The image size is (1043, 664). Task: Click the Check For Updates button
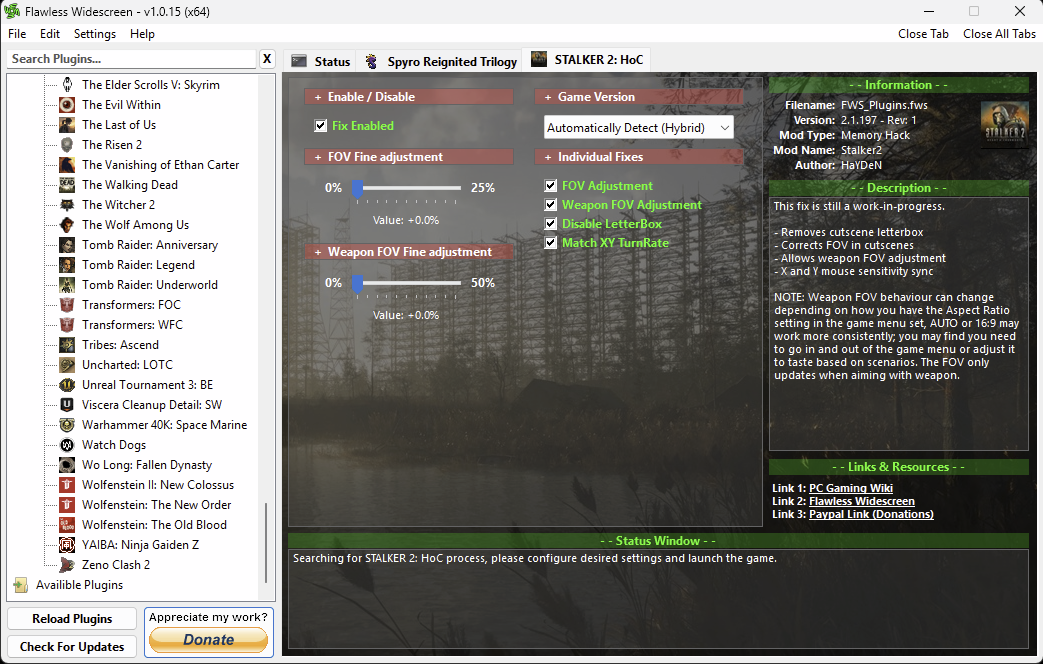click(72, 647)
